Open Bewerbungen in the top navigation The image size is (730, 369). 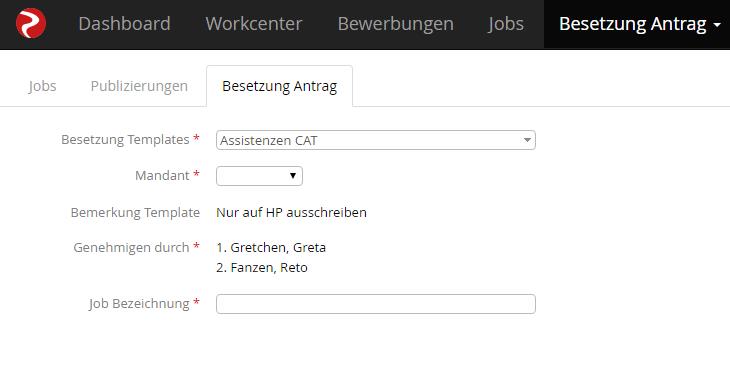tap(395, 24)
